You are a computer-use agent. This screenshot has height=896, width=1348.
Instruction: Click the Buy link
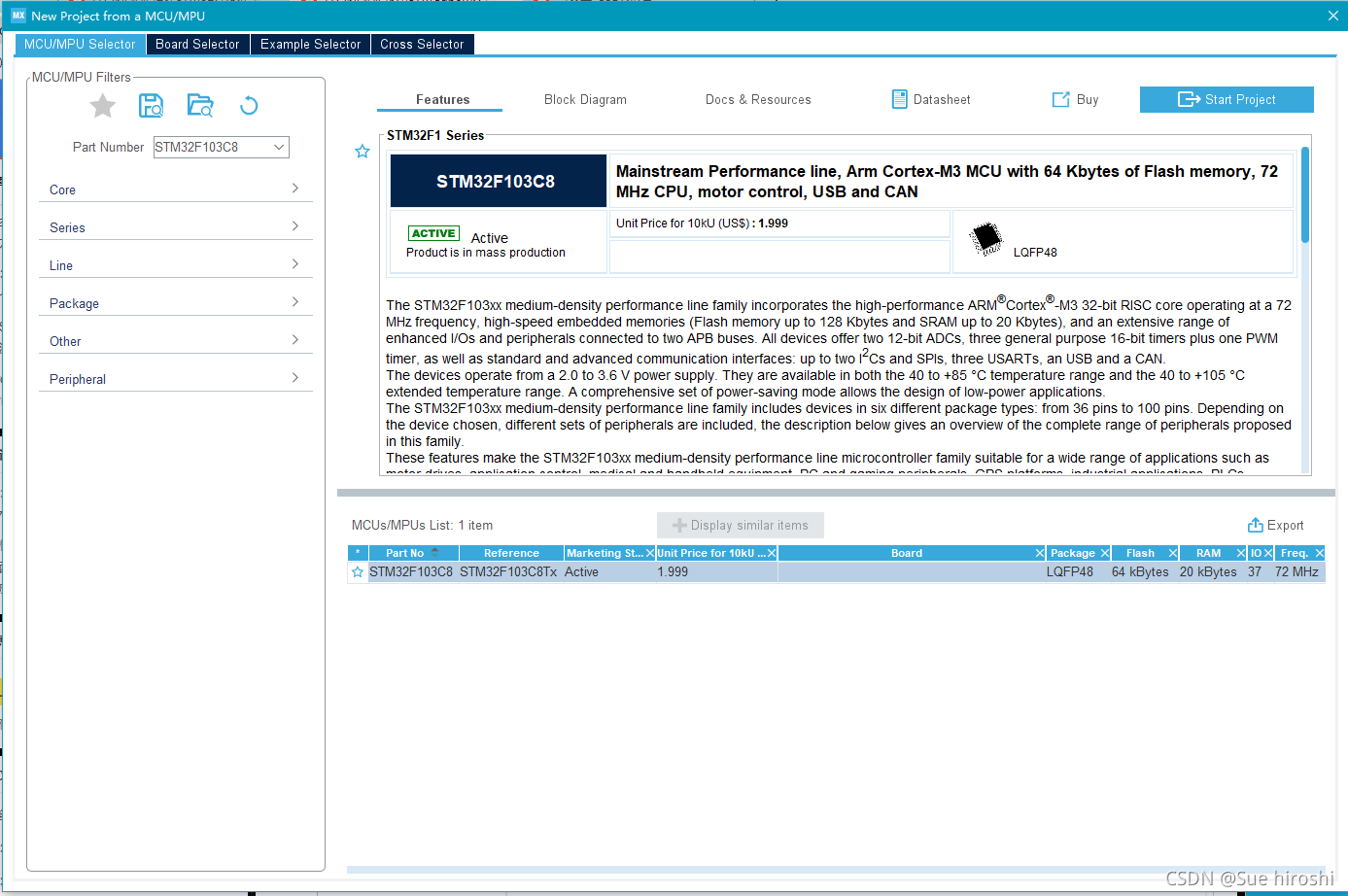(1075, 99)
